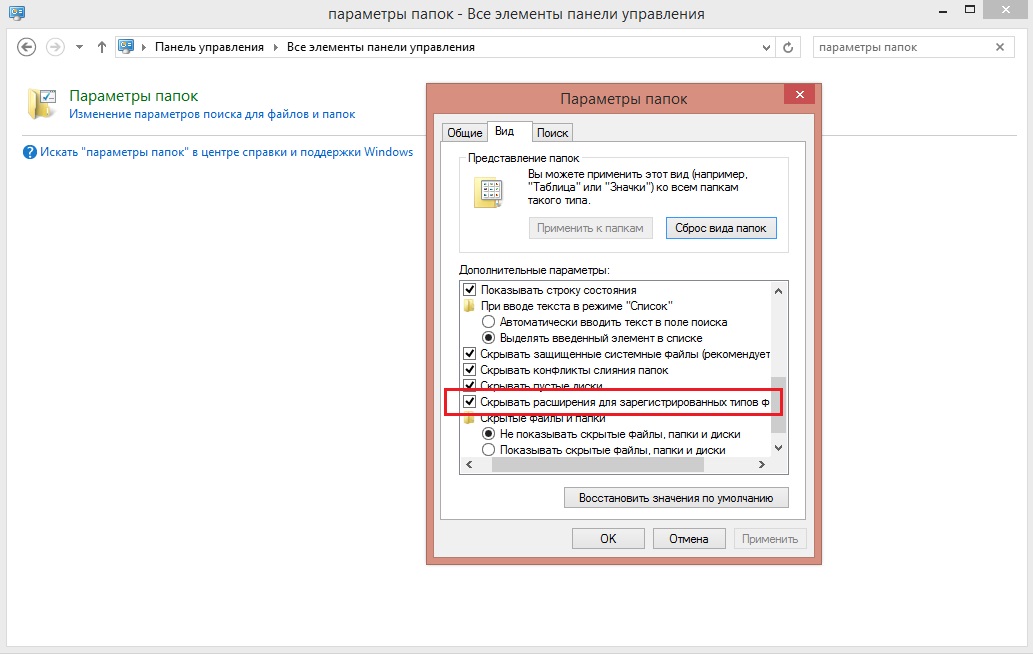The height and width of the screenshot is (654, 1033).
Task: Click the down arrow of settings list scrollbar
Action: (778, 448)
